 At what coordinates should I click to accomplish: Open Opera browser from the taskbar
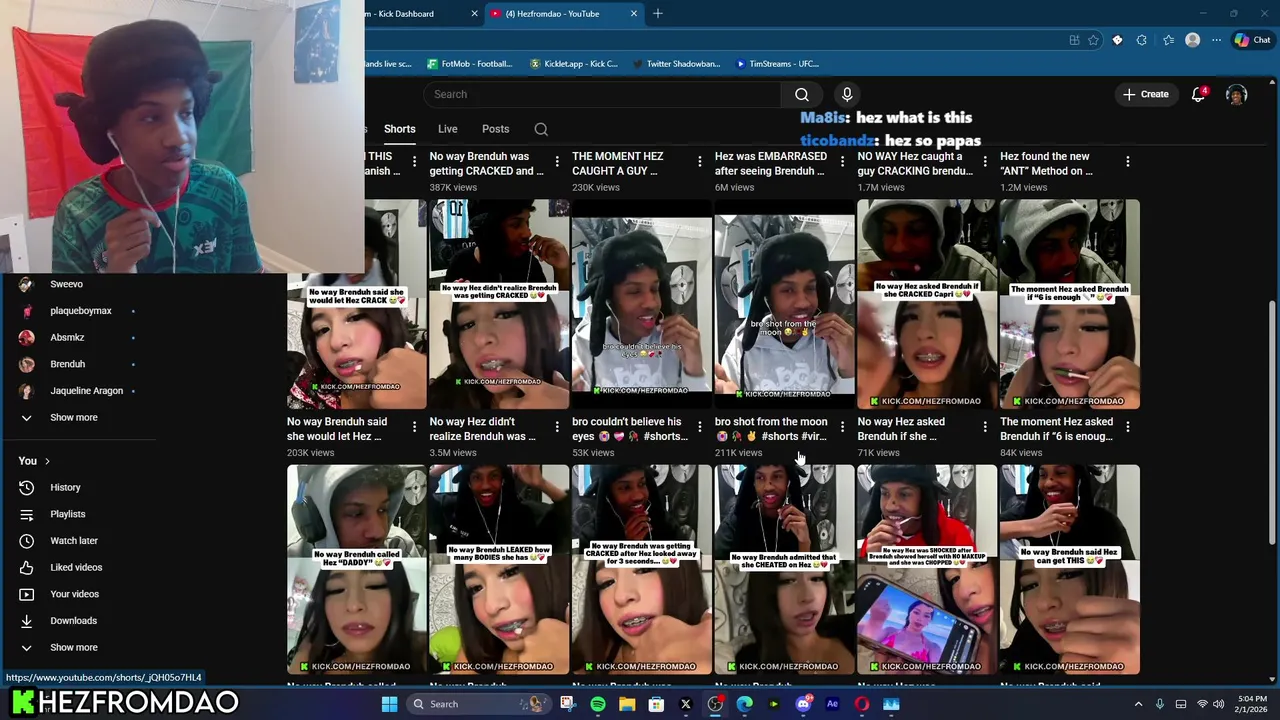point(862,704)
